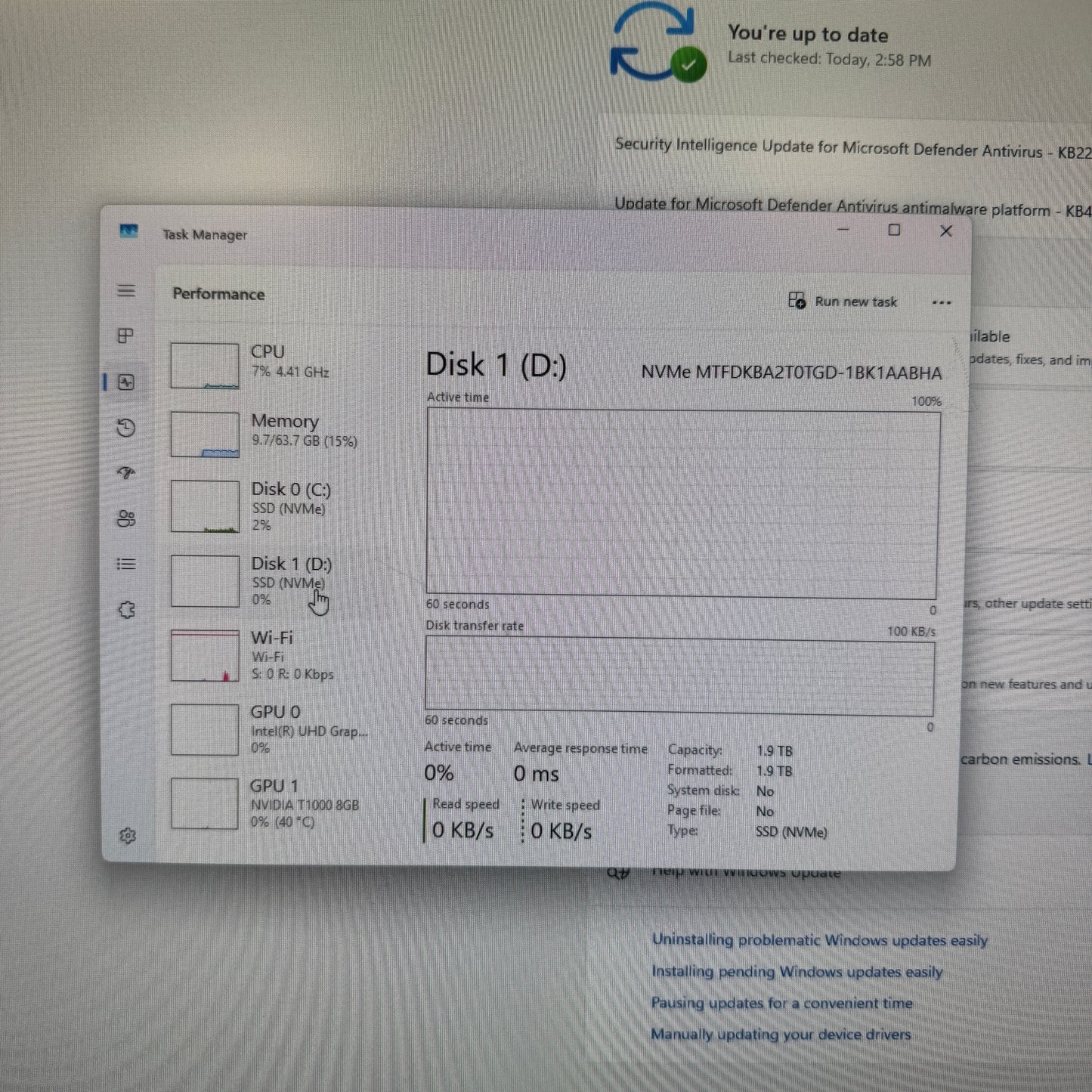Screen dimensions: 1092x1092
Task: Switch to the Processes page icon
Action: tap(126, 336)
